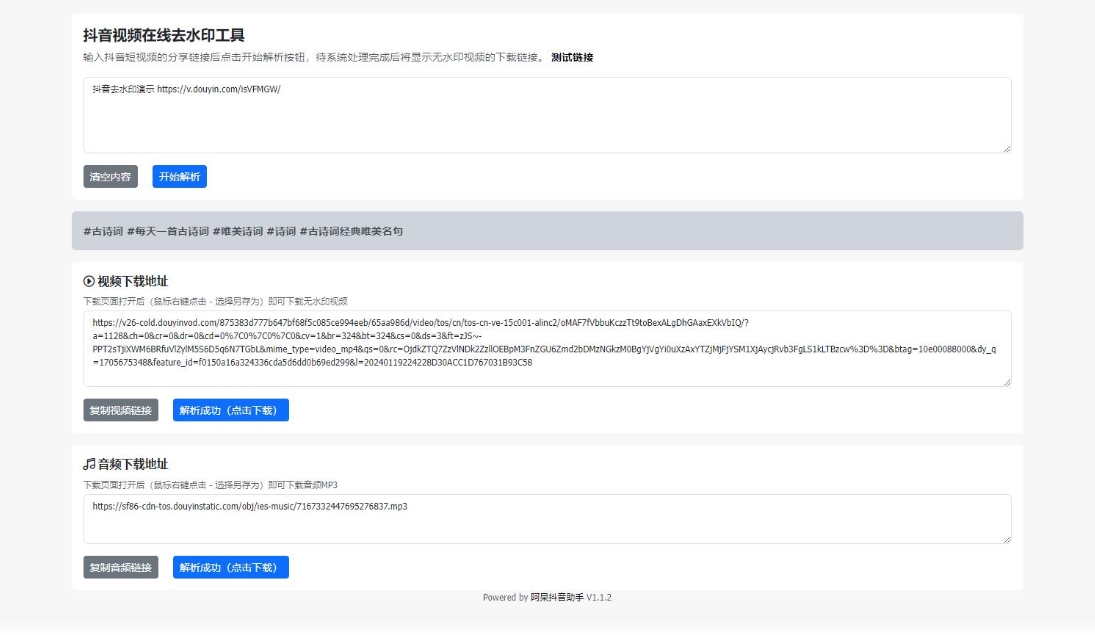
Task: Grab the resize handle of the video URL textarea
Action: click(x=1007, y=382)
